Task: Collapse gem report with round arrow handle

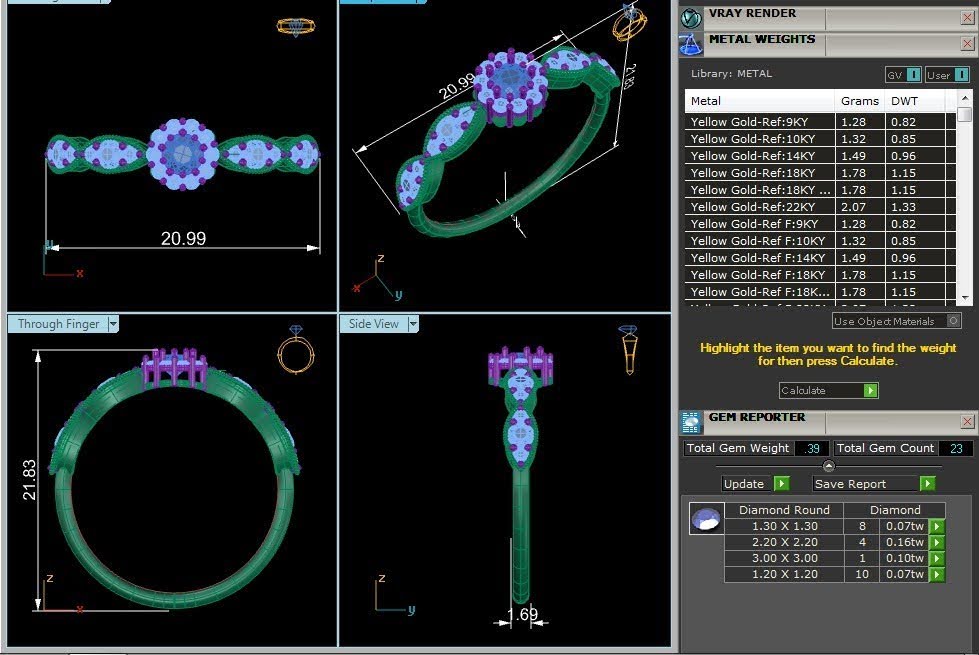Action: [x=829, y=466]
